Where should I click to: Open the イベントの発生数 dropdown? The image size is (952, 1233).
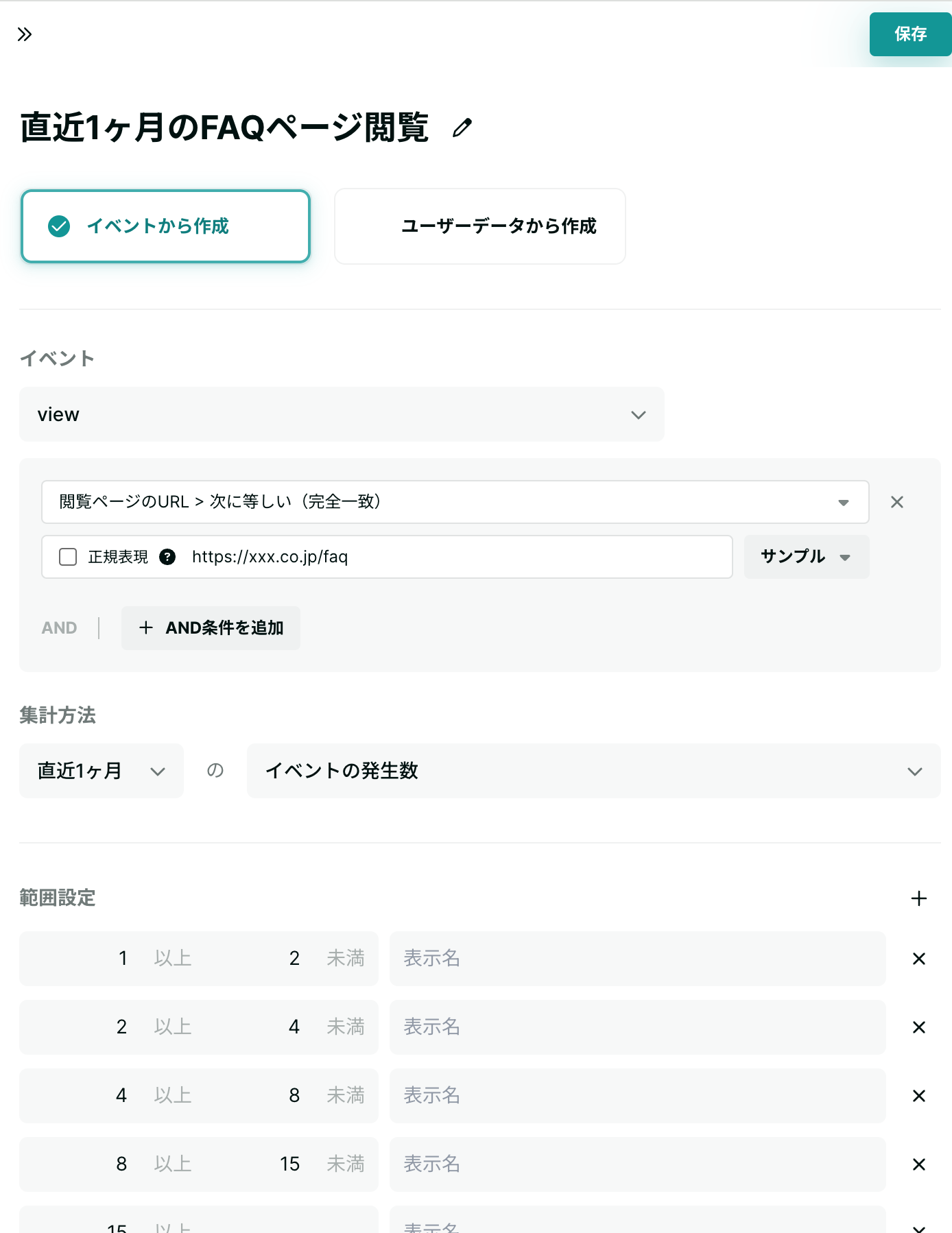tap(593, 771)
